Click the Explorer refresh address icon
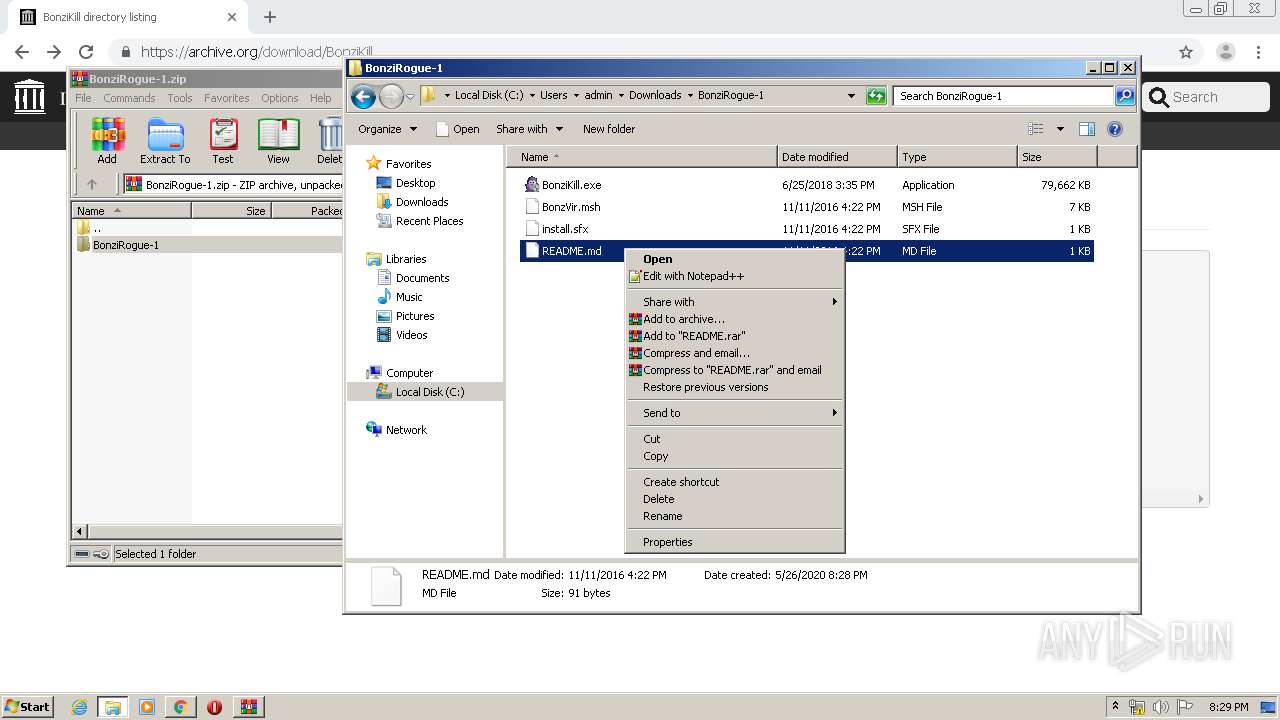 pos(876,96)
